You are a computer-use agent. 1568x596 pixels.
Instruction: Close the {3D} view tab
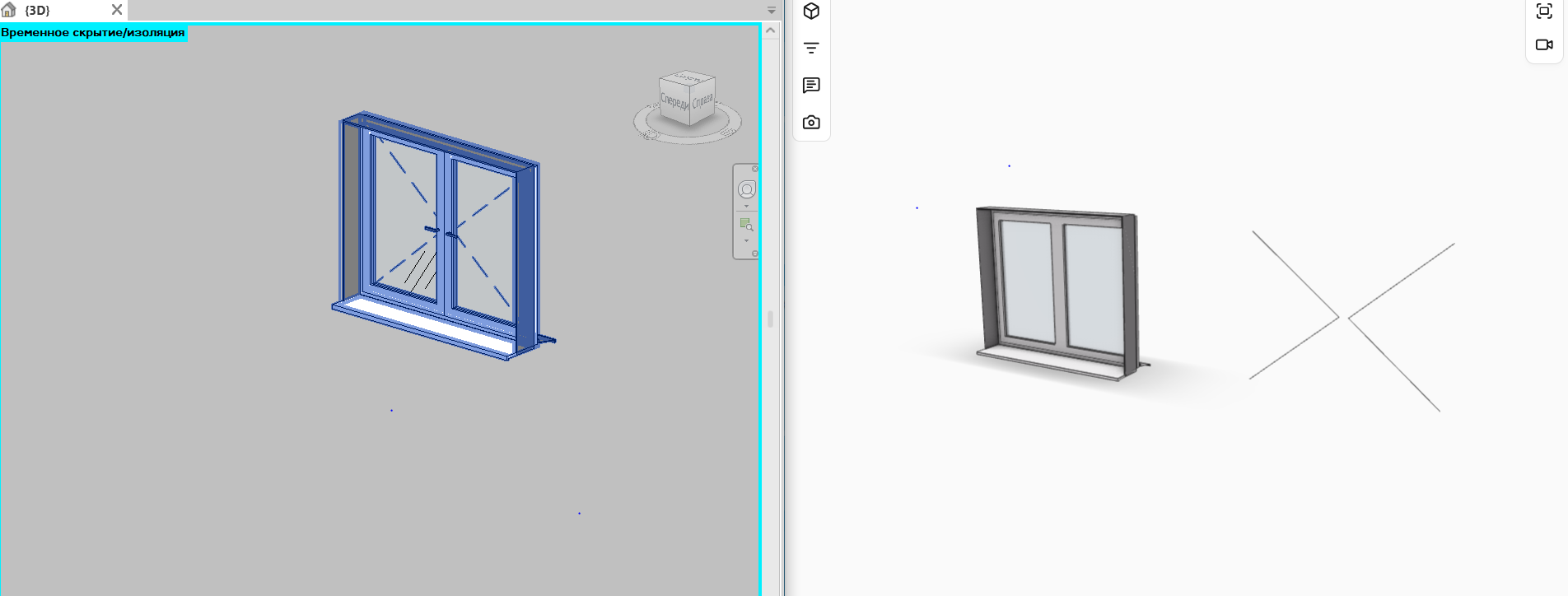pos(117,10)
